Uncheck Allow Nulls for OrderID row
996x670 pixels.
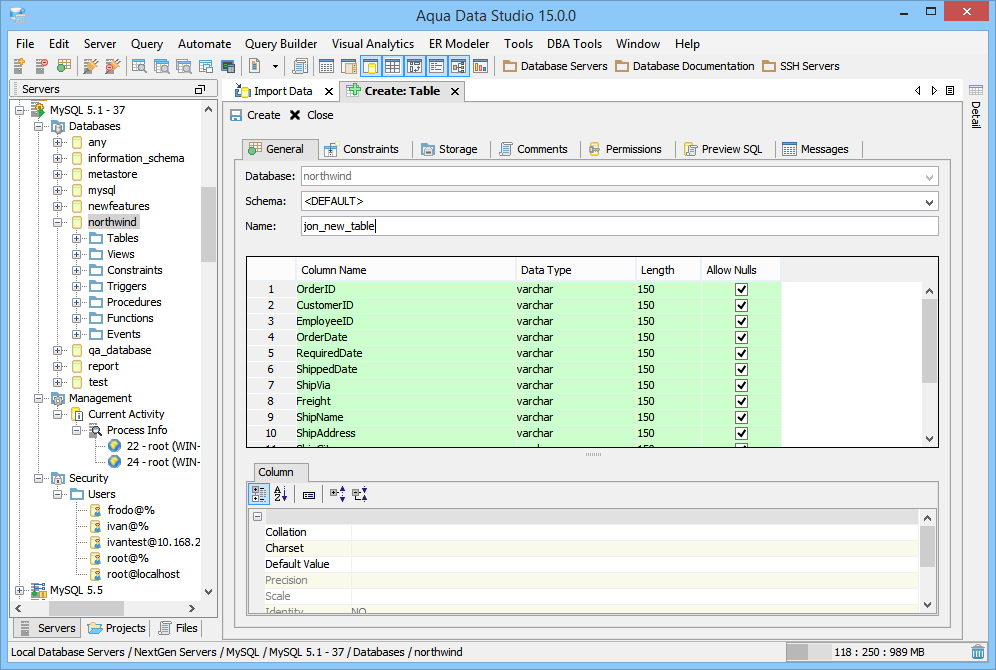[x=741, y=289]
